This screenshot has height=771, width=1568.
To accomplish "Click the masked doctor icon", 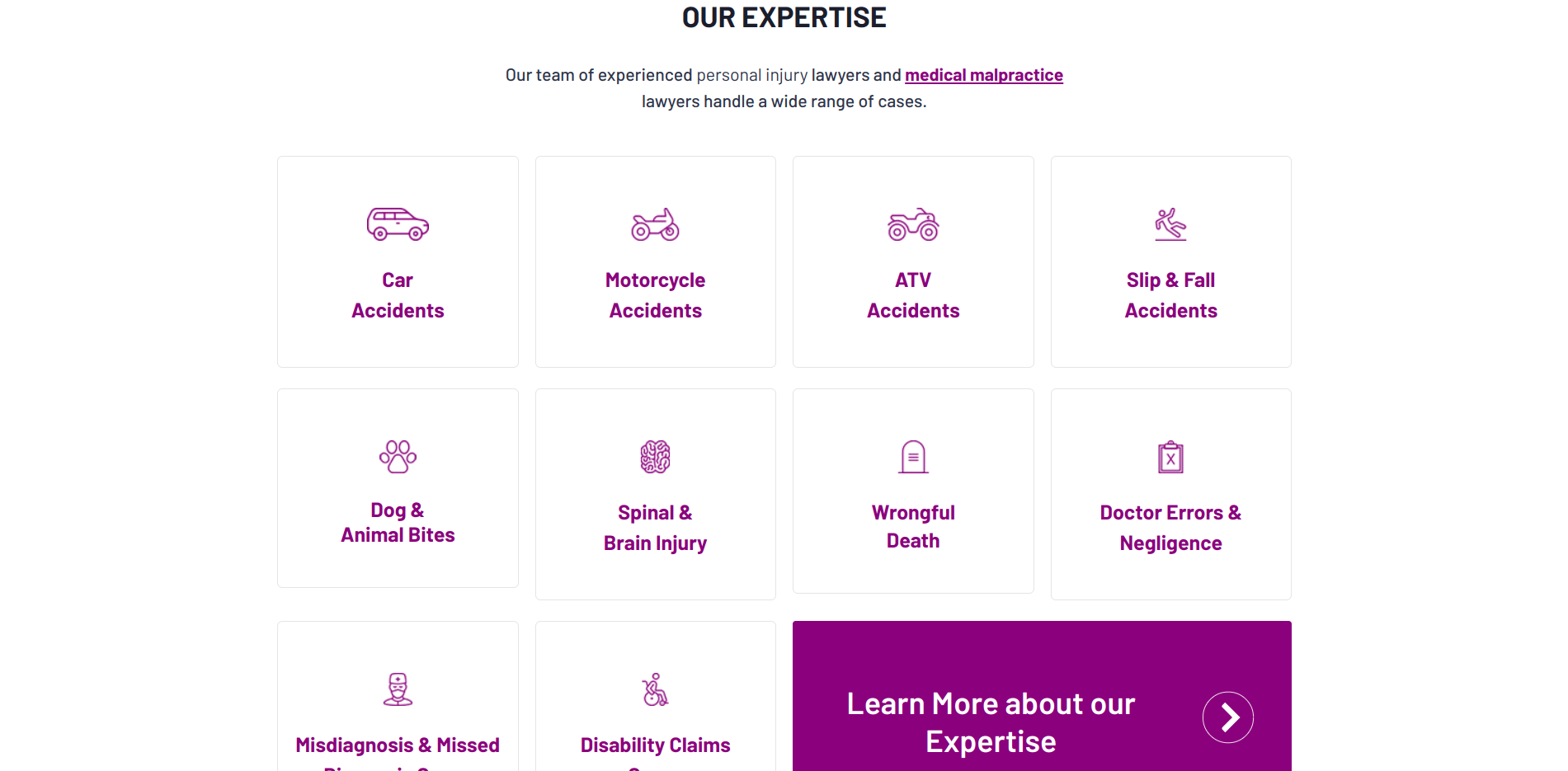I will [x=398, y=689].
